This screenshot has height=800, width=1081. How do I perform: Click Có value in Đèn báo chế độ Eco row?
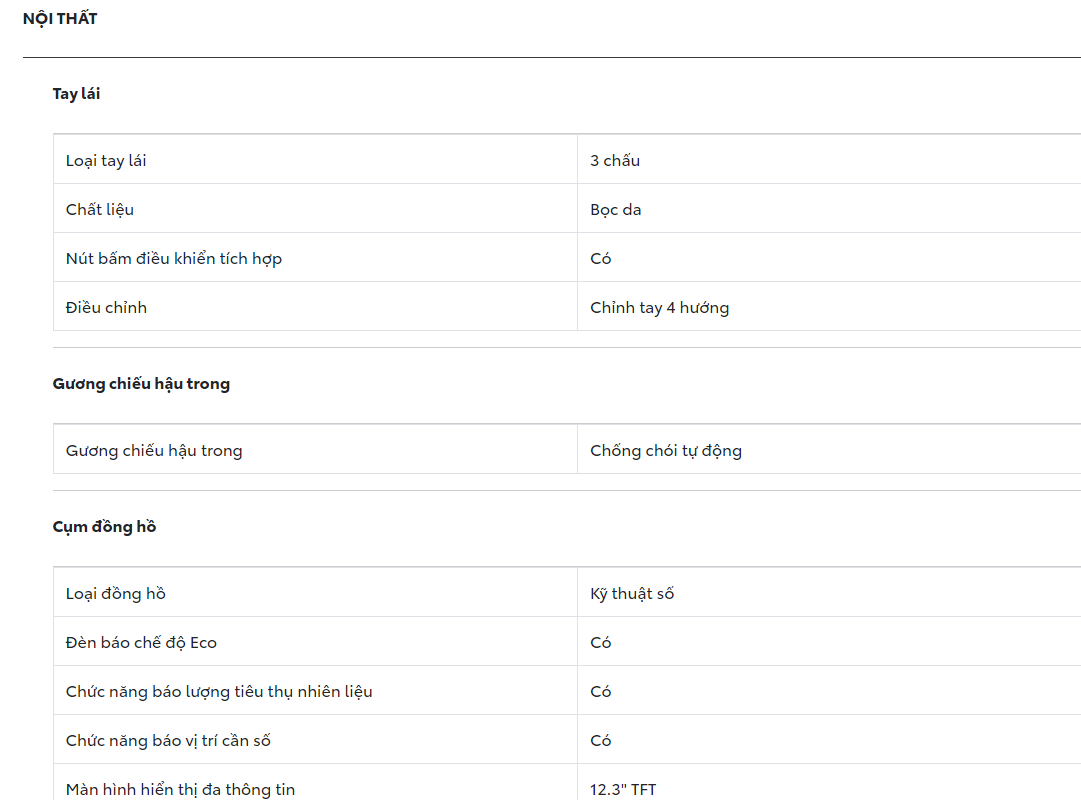click(x=601, y=643)
